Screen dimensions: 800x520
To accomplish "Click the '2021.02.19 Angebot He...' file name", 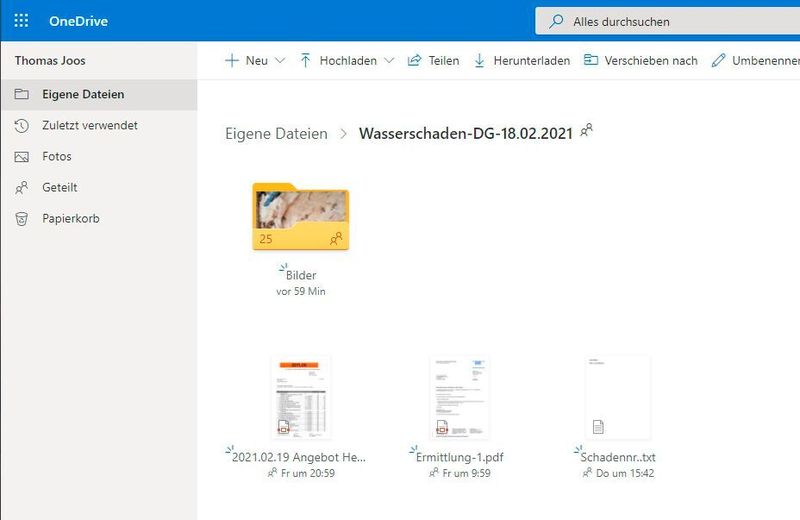I will tap(298, 457).
